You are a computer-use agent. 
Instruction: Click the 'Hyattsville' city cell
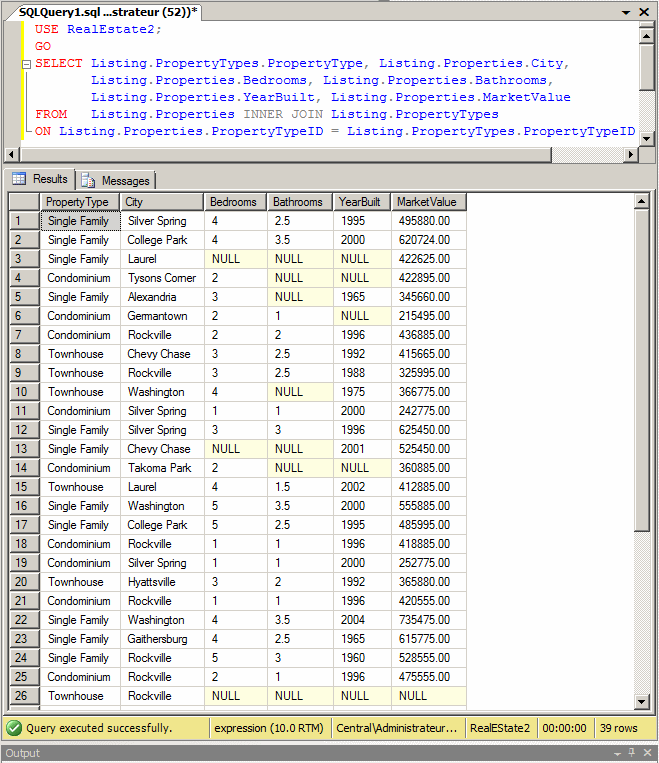pos(162,581)
